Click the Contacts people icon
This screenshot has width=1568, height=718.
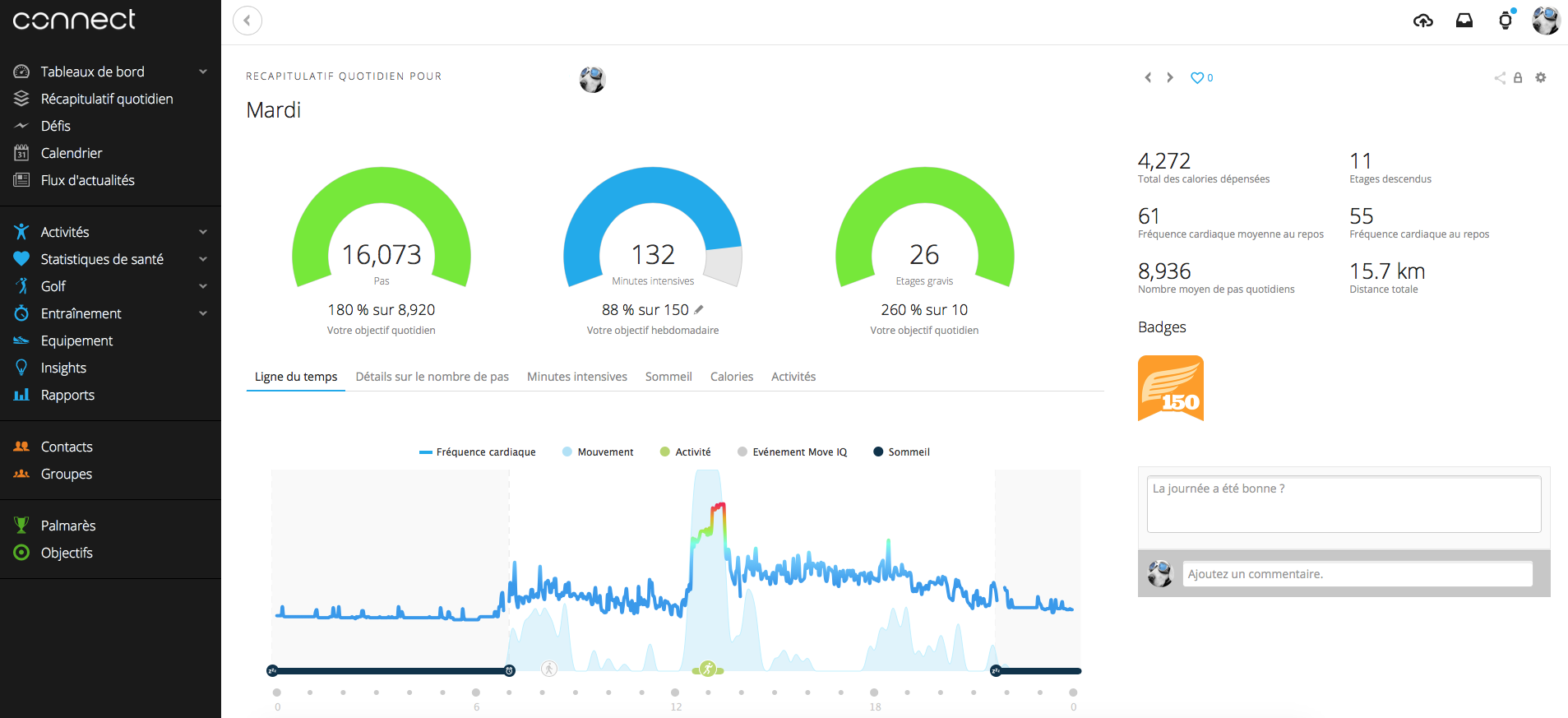pos(21,447)
